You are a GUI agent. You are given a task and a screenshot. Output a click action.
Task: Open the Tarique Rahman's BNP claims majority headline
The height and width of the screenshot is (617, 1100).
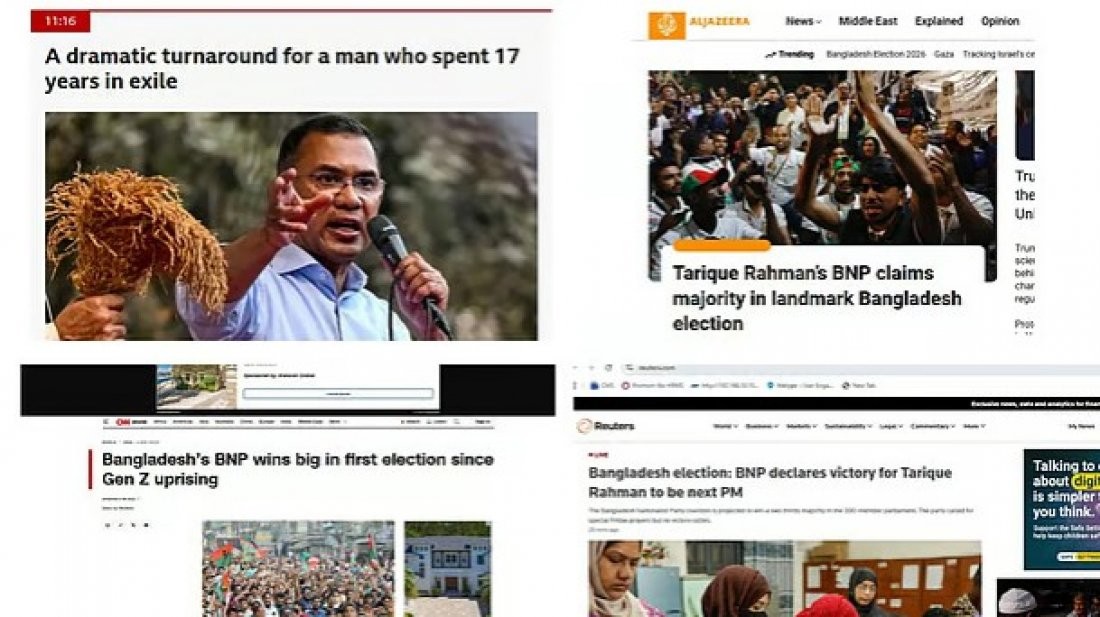[817, 298]
